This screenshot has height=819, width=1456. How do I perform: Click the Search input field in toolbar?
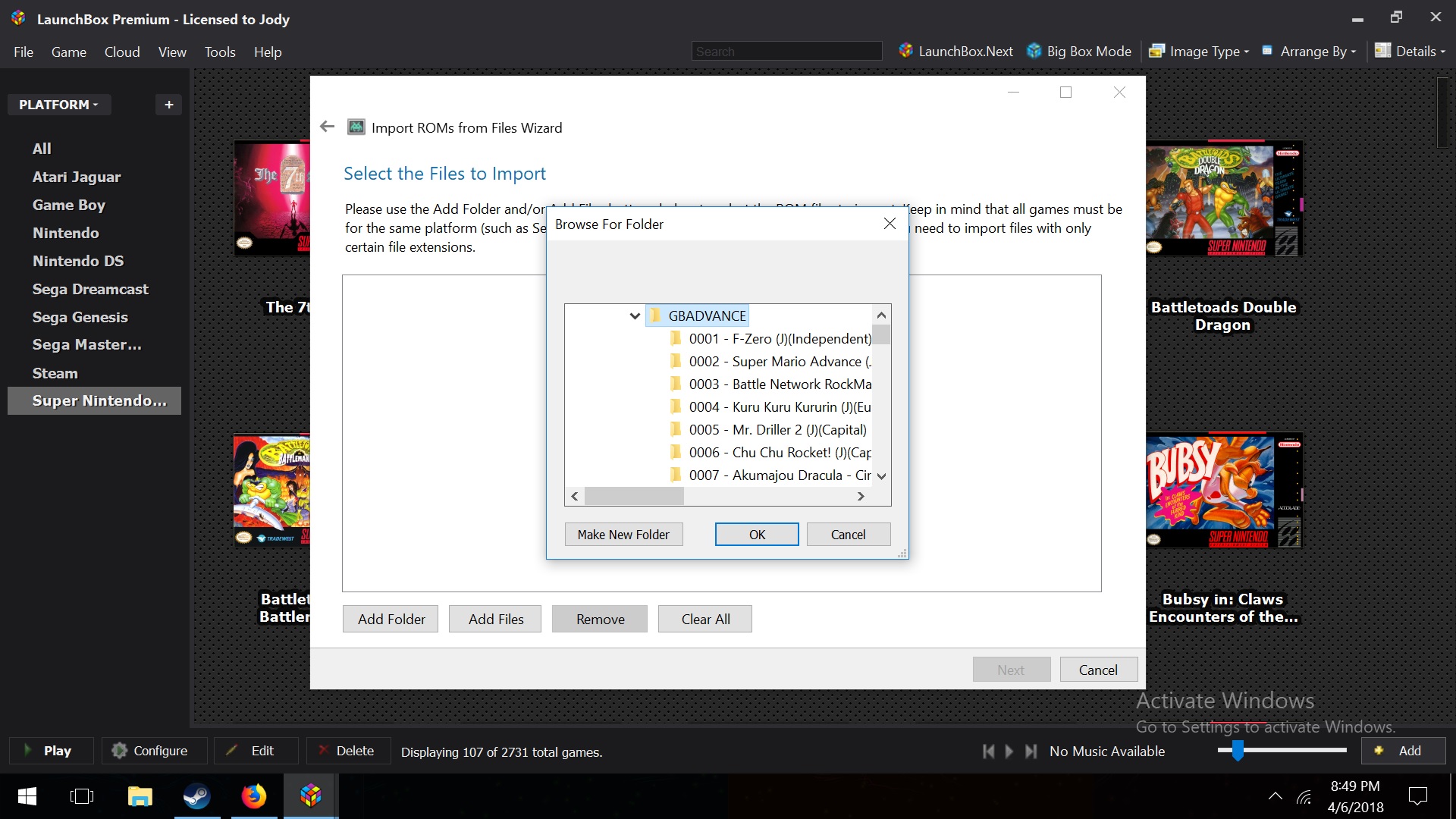786,51
